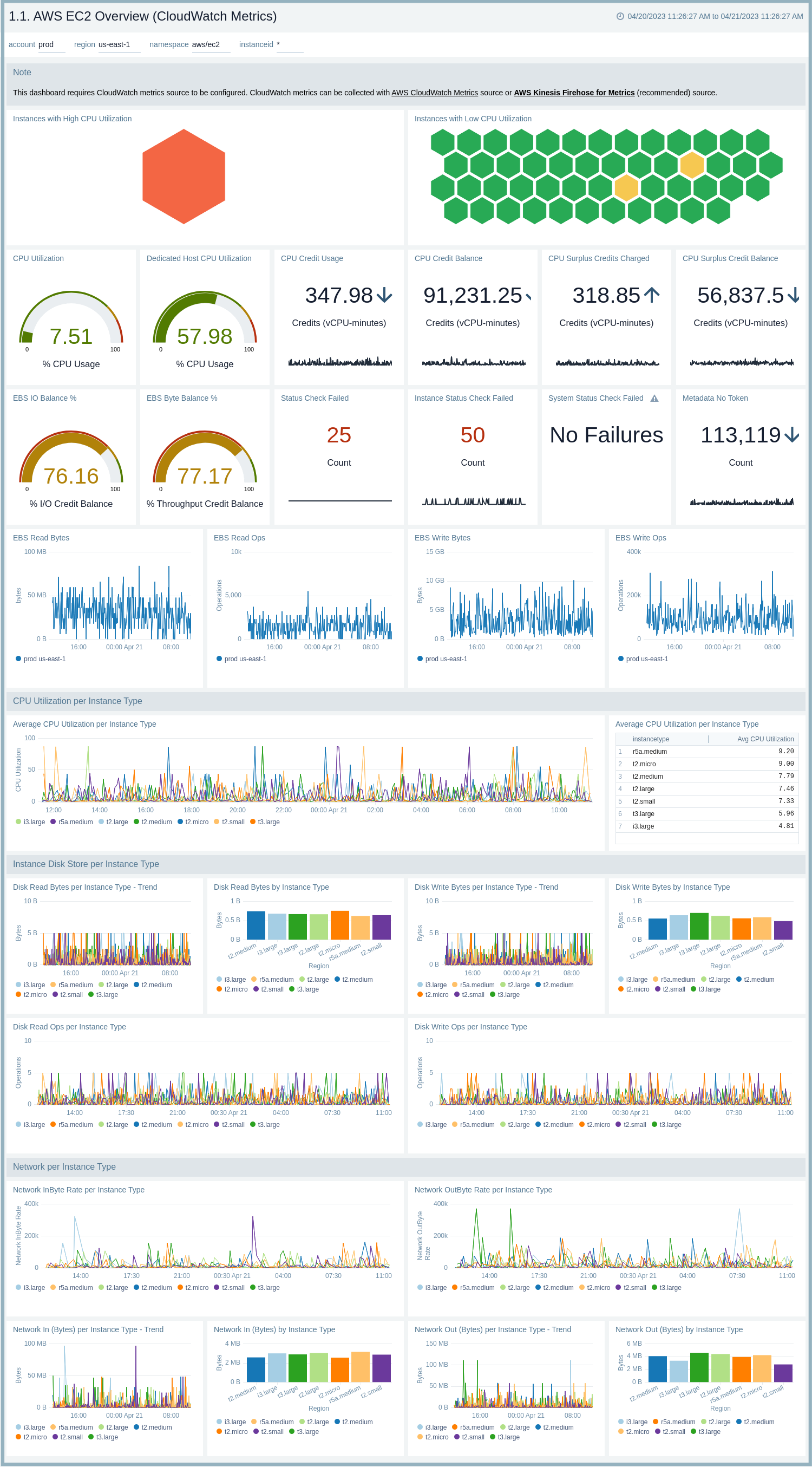
Task: Open the AWS CloudWatch Metrics link
Action: point(434,93)
